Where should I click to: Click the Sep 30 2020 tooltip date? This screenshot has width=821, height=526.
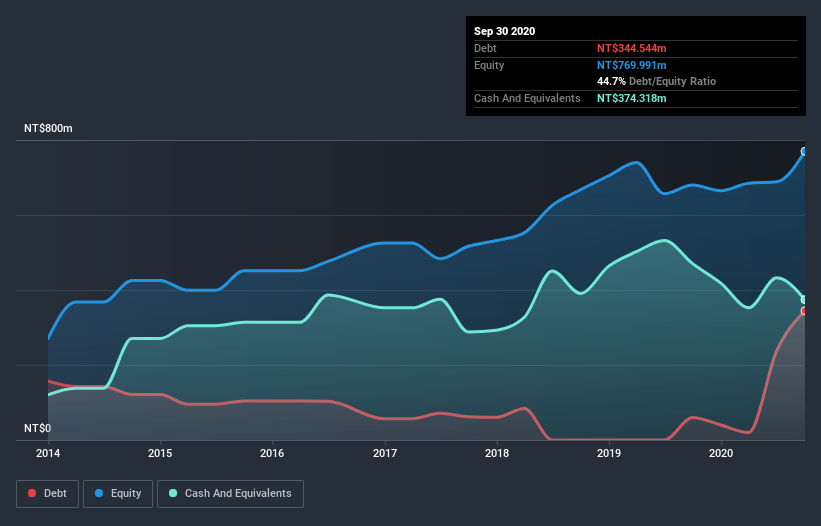505,31
